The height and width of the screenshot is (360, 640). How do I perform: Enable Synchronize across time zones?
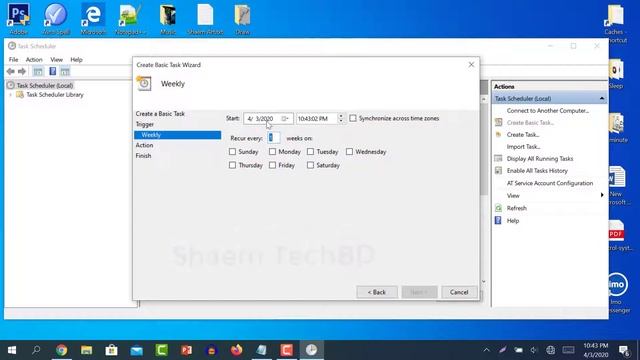pyautogui.click(x=353, y=118)
